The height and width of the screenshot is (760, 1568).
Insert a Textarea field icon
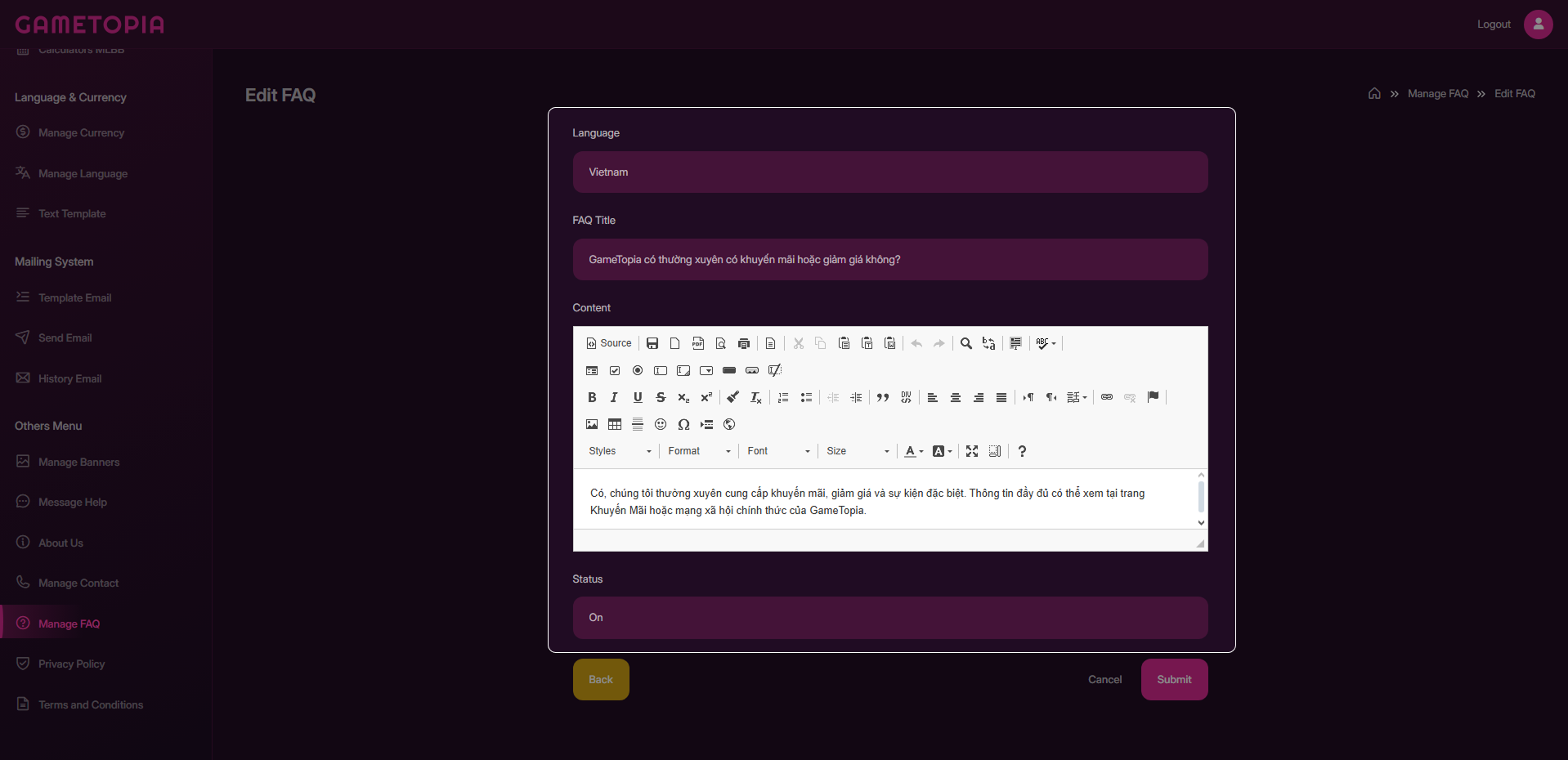[683, 370]
